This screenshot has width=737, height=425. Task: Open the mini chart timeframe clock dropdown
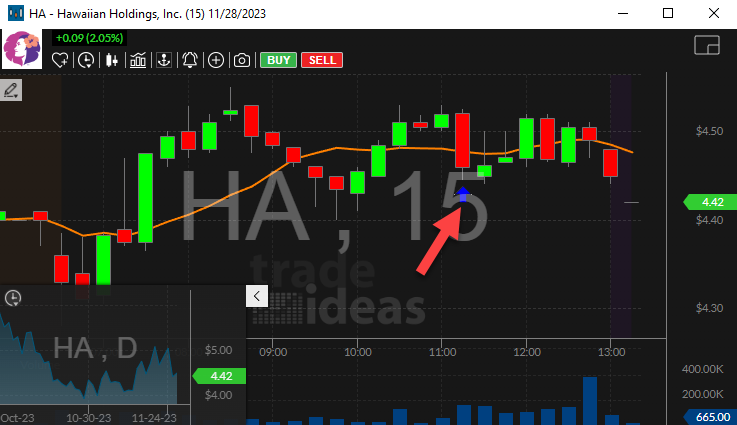(13, 298)
